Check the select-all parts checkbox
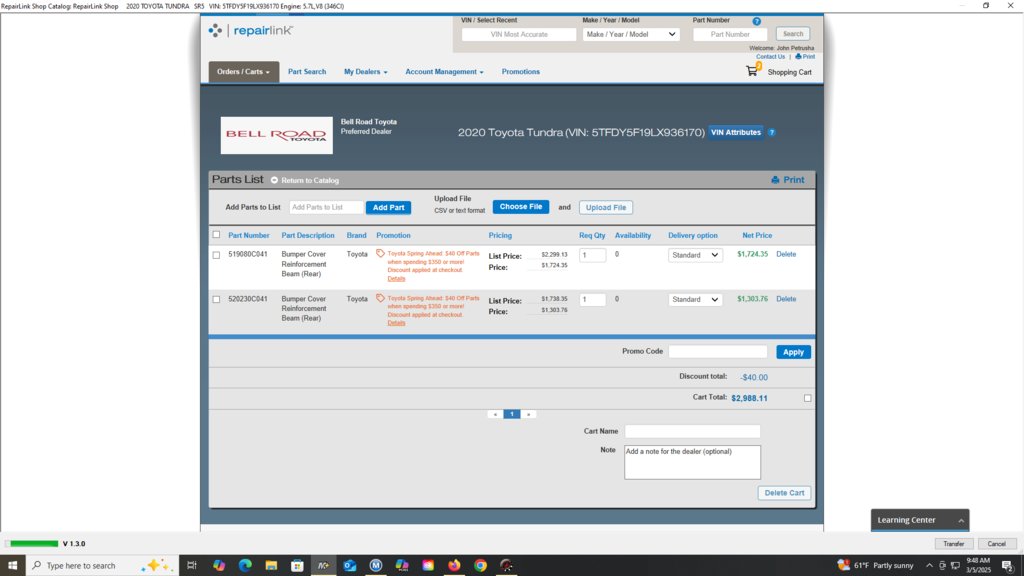Screen dimensions: 1024x576 tap(216, 235)
